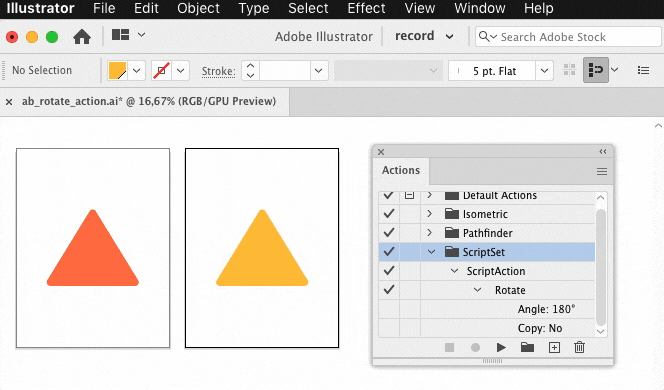The image size is (664, 390).
Task: Click the yellow fill color swatch
Action: [x=117, y=71]
